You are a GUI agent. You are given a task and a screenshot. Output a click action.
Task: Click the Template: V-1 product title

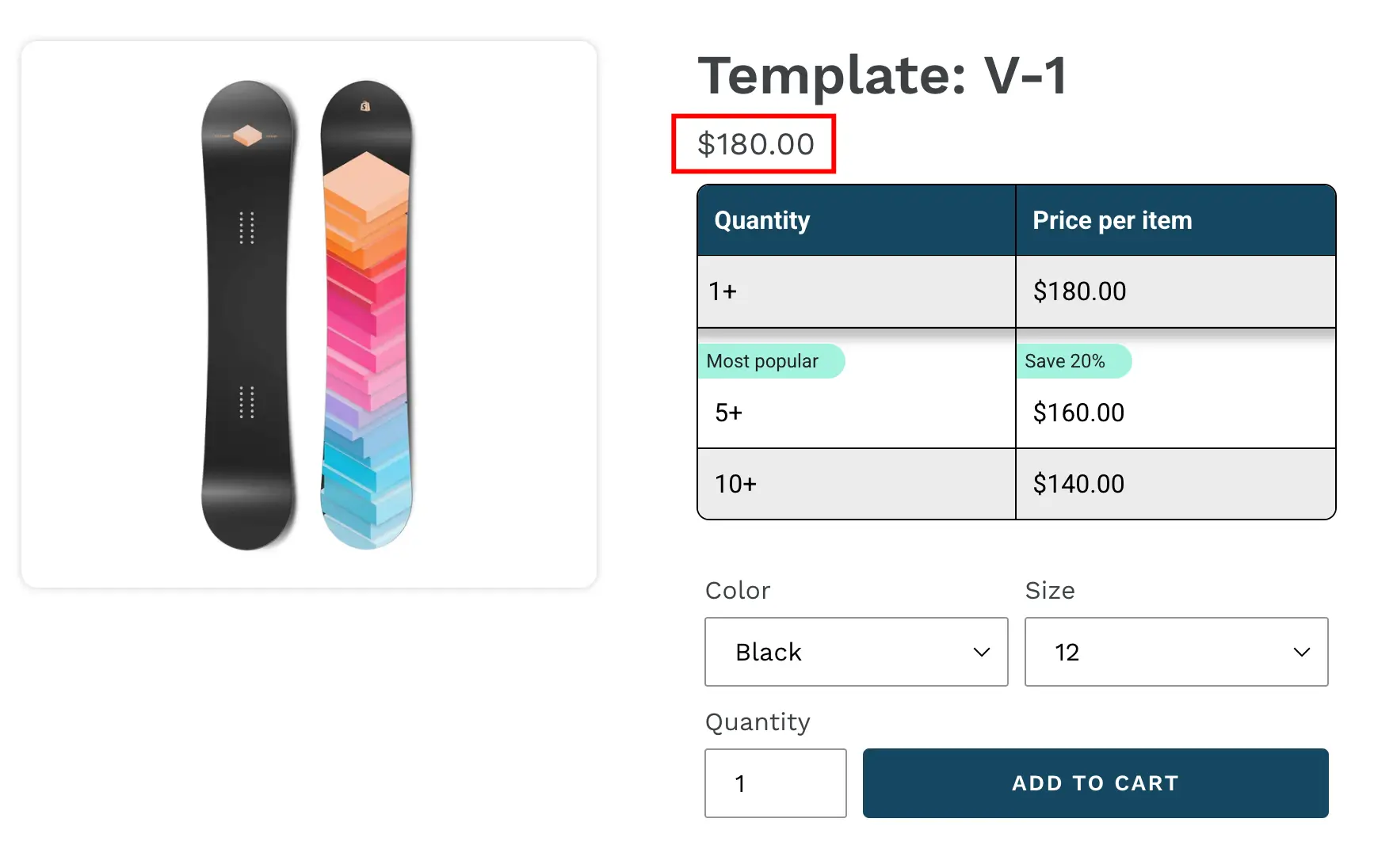[883, 76]
